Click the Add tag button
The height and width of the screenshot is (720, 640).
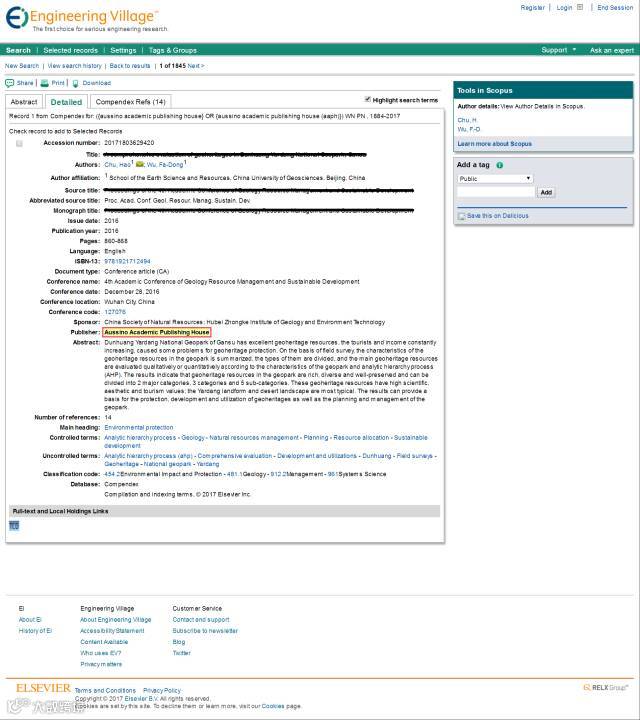(546, 192)
